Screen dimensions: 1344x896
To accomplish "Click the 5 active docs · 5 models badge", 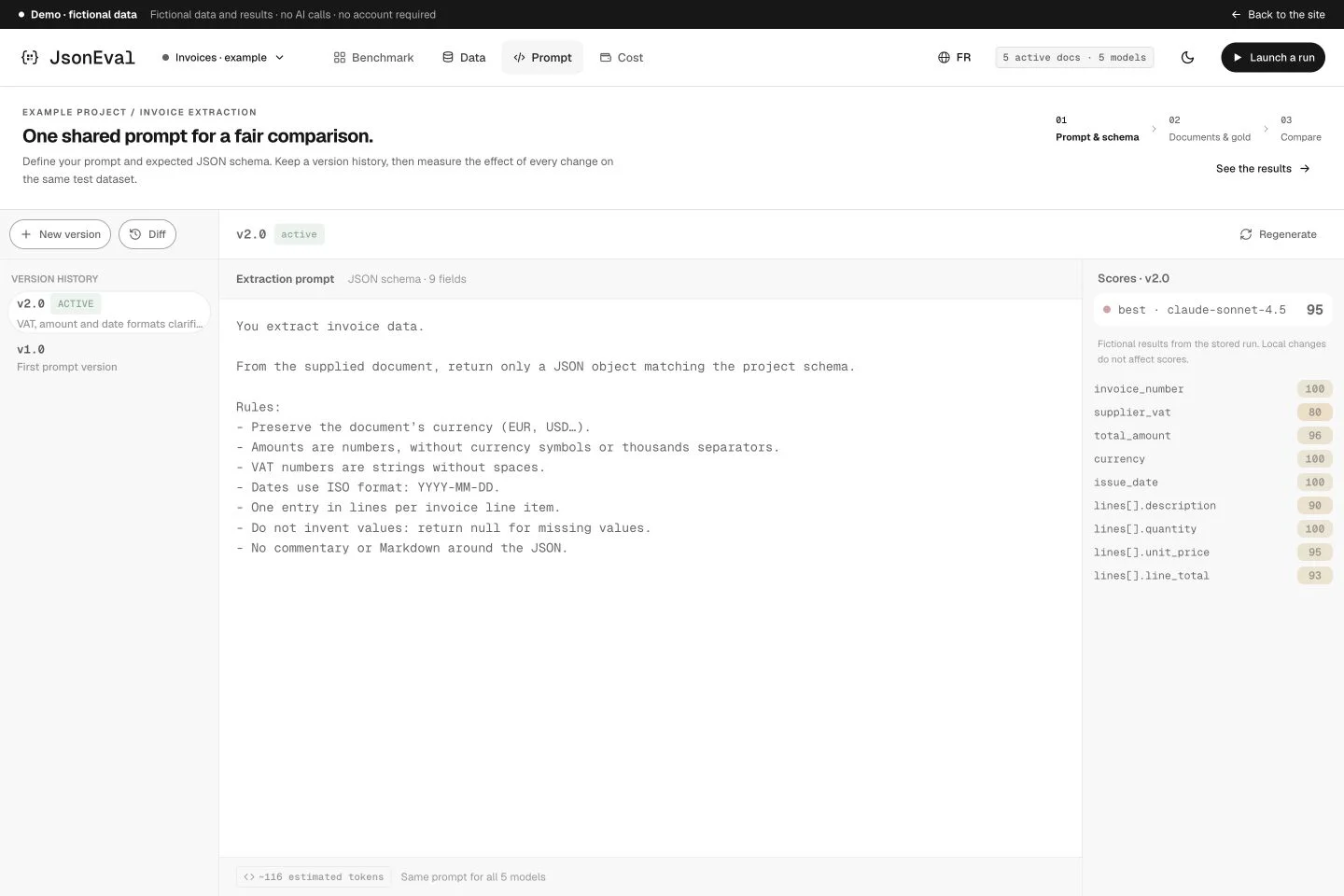I will [x=1074, y=57].
